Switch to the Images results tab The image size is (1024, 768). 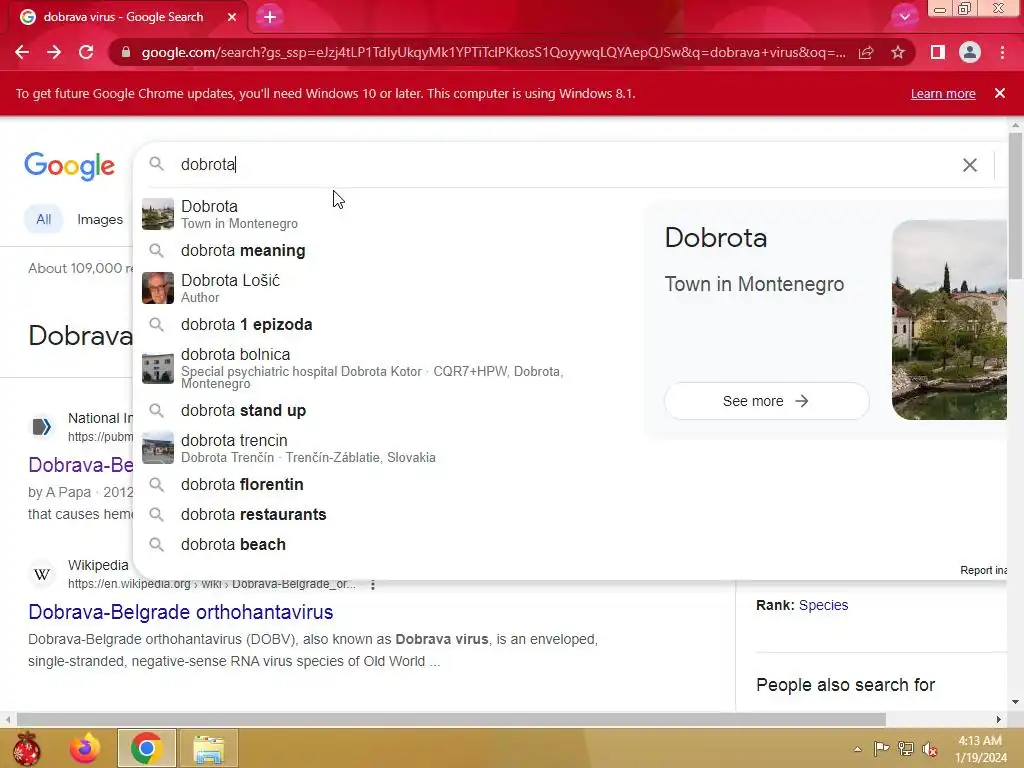100,219
